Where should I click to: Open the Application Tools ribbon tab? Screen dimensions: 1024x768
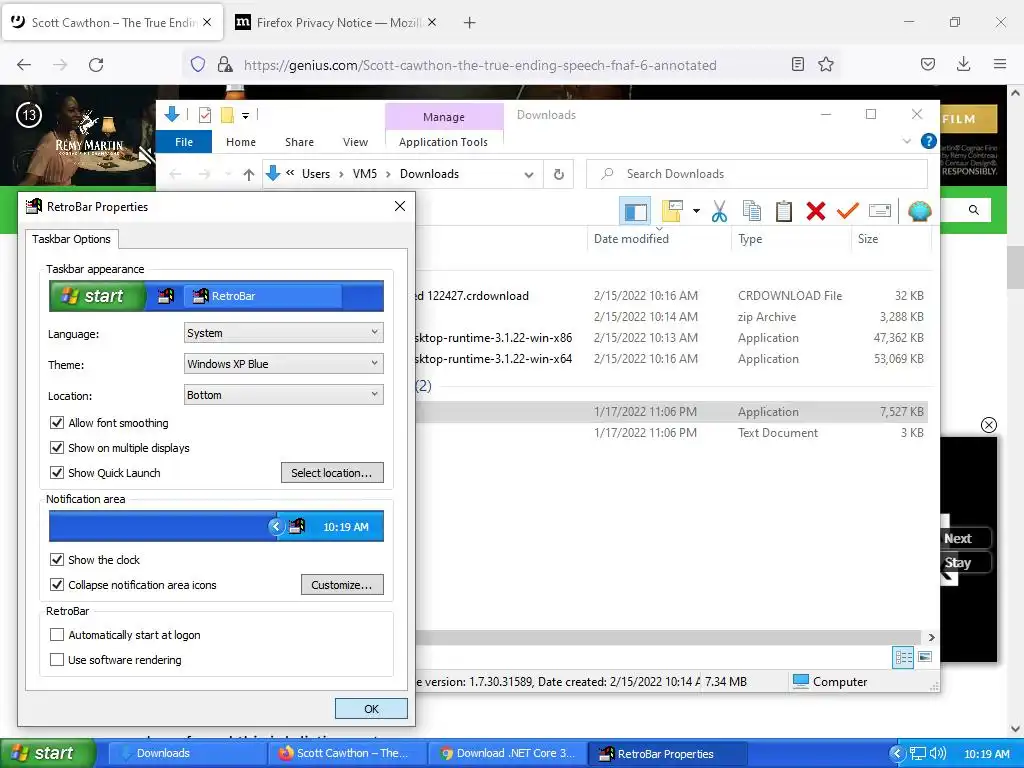click(443, 142)
